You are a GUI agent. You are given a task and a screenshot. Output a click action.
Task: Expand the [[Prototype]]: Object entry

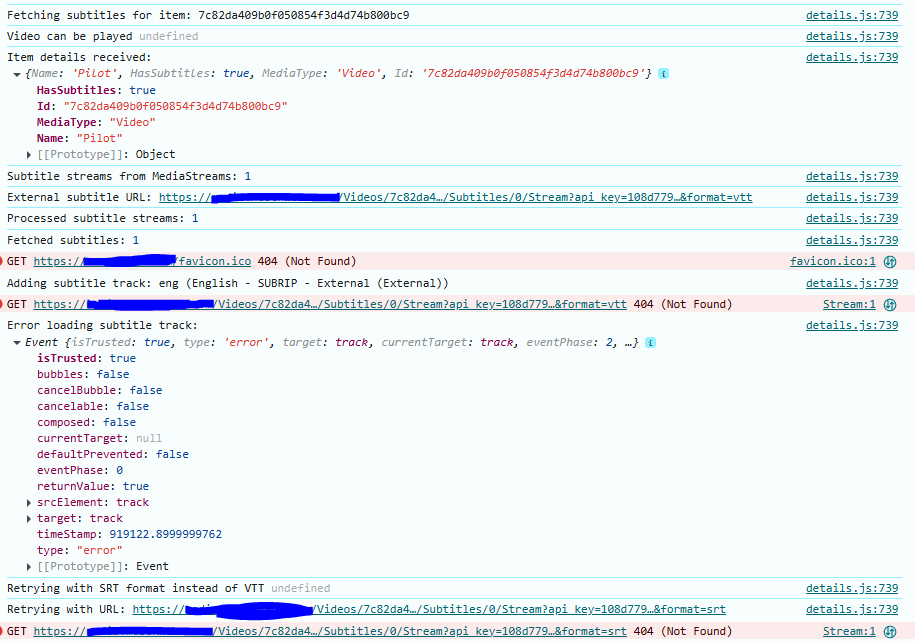pyautogui.click(x=29, y=155)
